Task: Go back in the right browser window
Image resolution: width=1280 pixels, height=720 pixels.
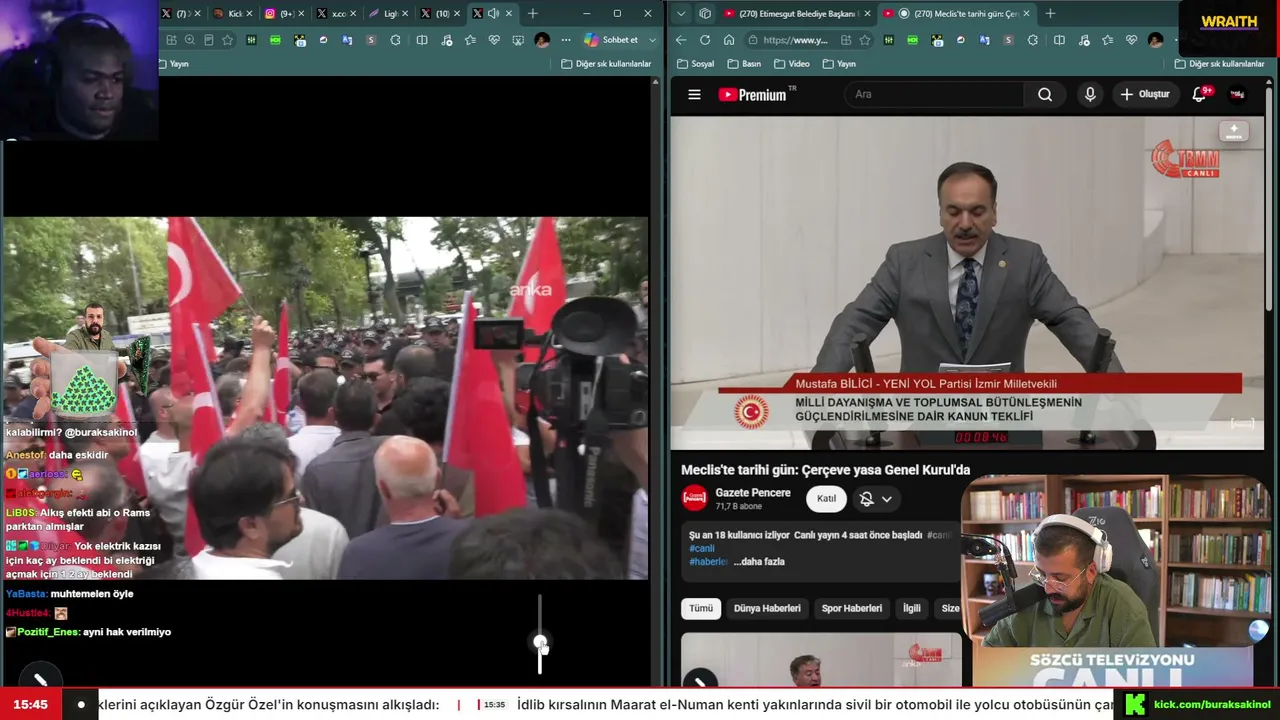Action: tap(681, 40)
